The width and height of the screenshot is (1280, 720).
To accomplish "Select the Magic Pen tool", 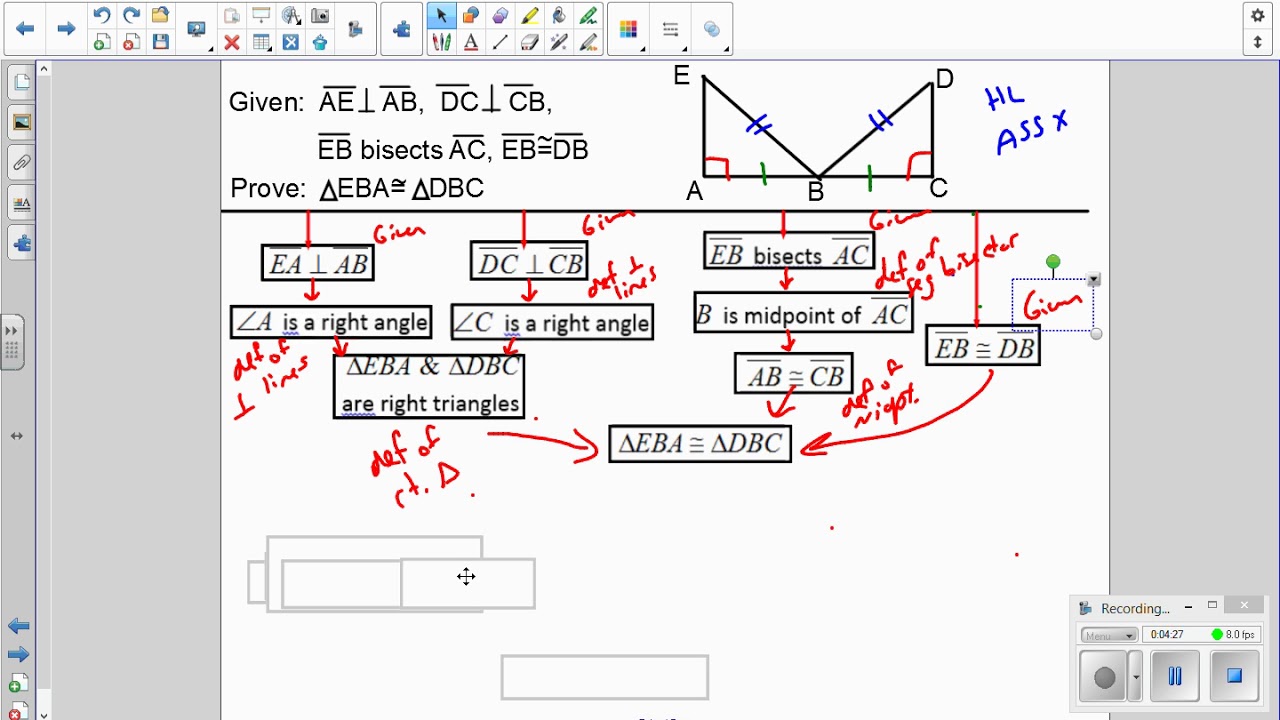I will click(x=559, y=42).
